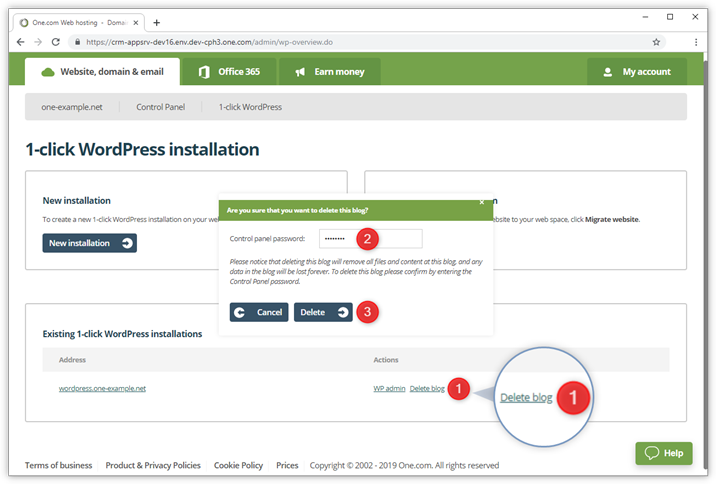Open the Help chat button
The width and height of the screenshot is (716, 484).
(x=664, y=453)
